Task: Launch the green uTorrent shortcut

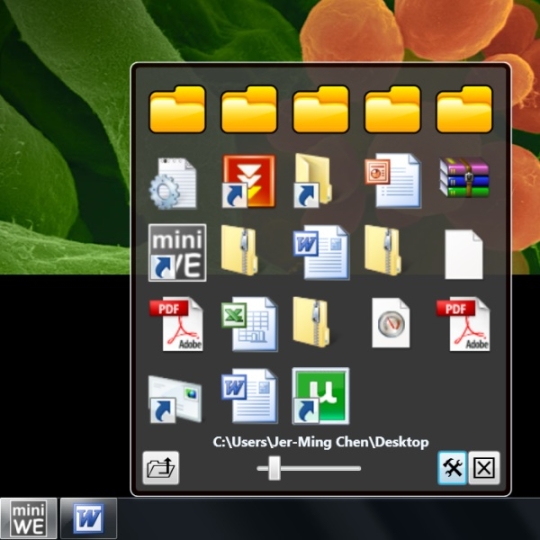Action: click(321, 396)
